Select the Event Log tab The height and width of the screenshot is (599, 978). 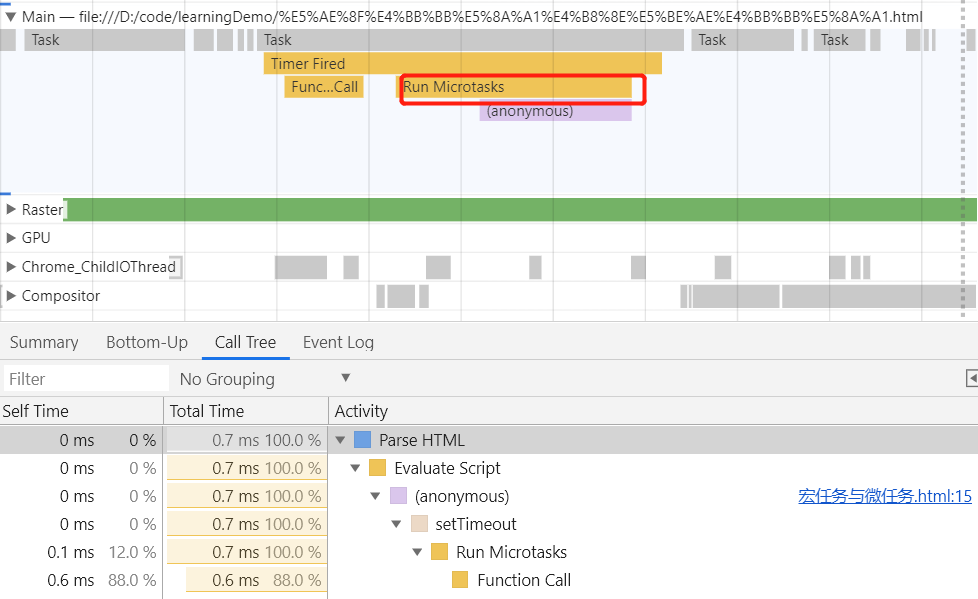(x=338, y=342)
